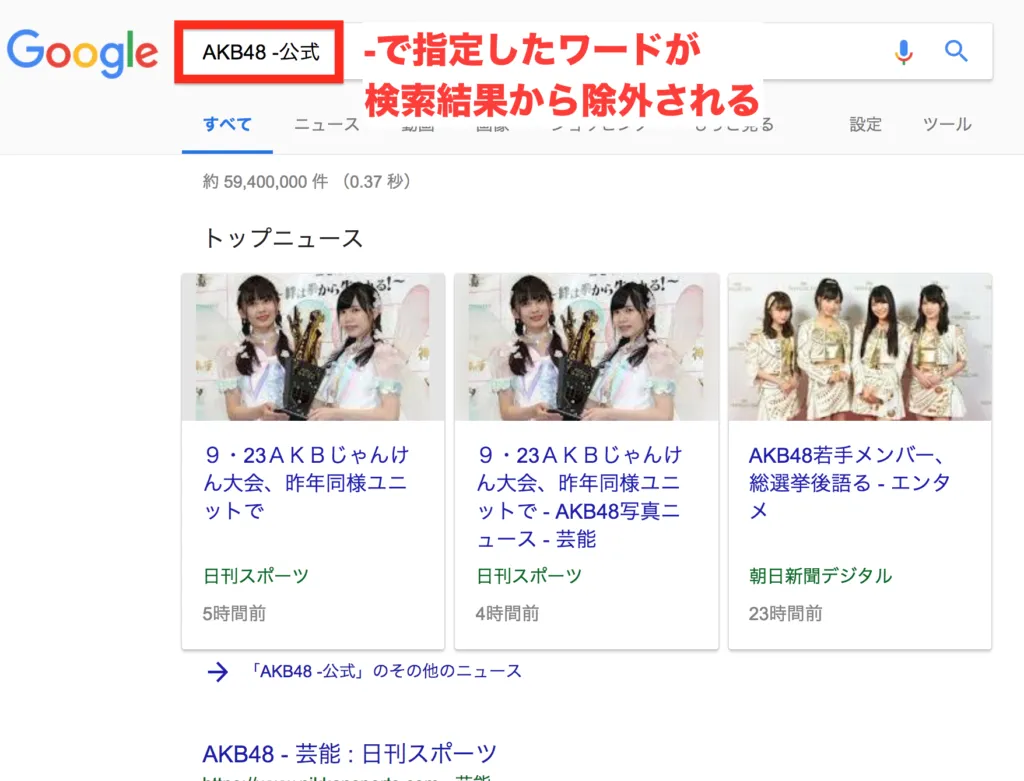The width and height of the screenshot is (1024, 781).
Task: Click the 4時間前 timestamp
Action: click(x=507, y=614)
